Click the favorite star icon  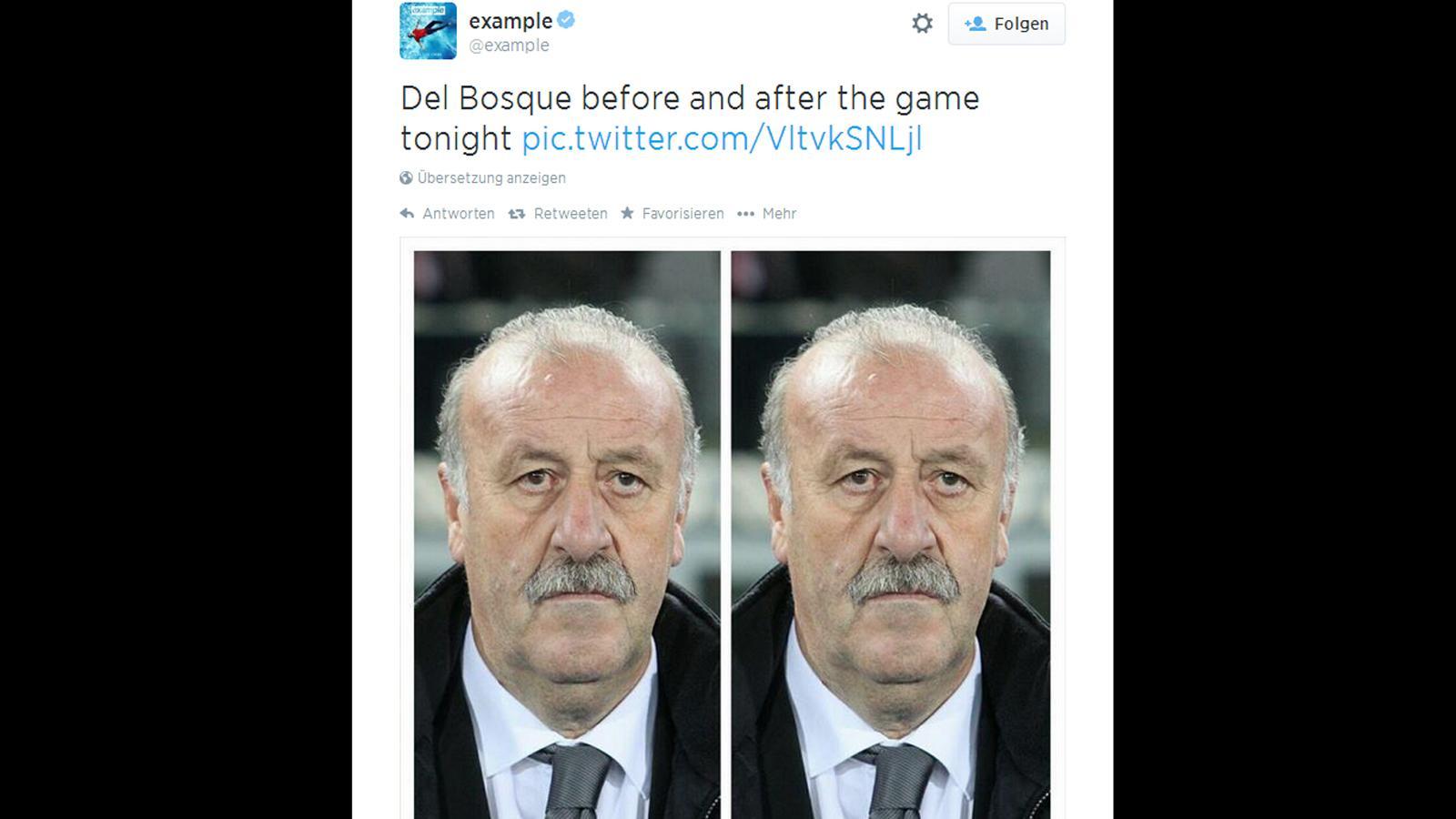click(627, 214)
